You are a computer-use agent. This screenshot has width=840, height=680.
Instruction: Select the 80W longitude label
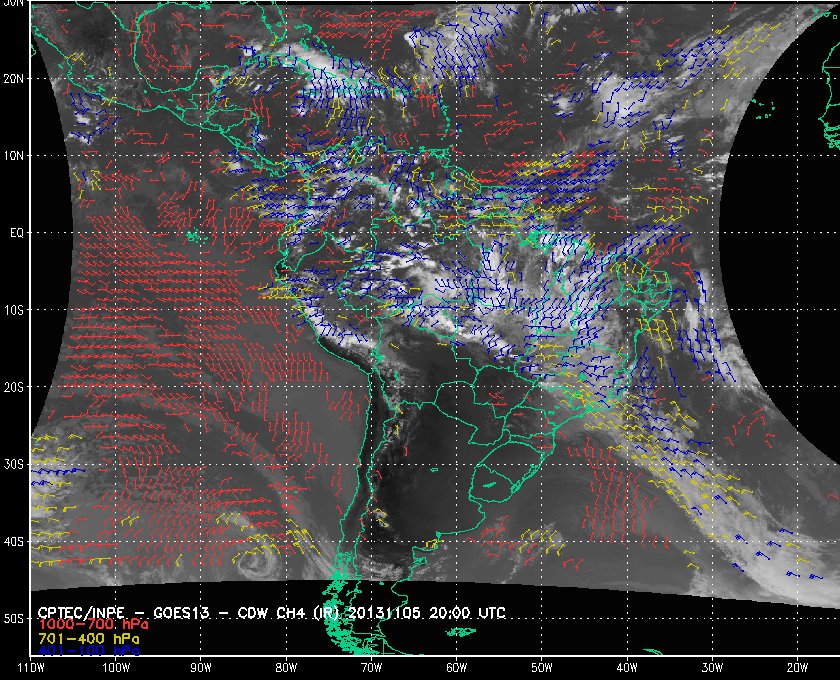pyautogui.click(x=286, y=667)
